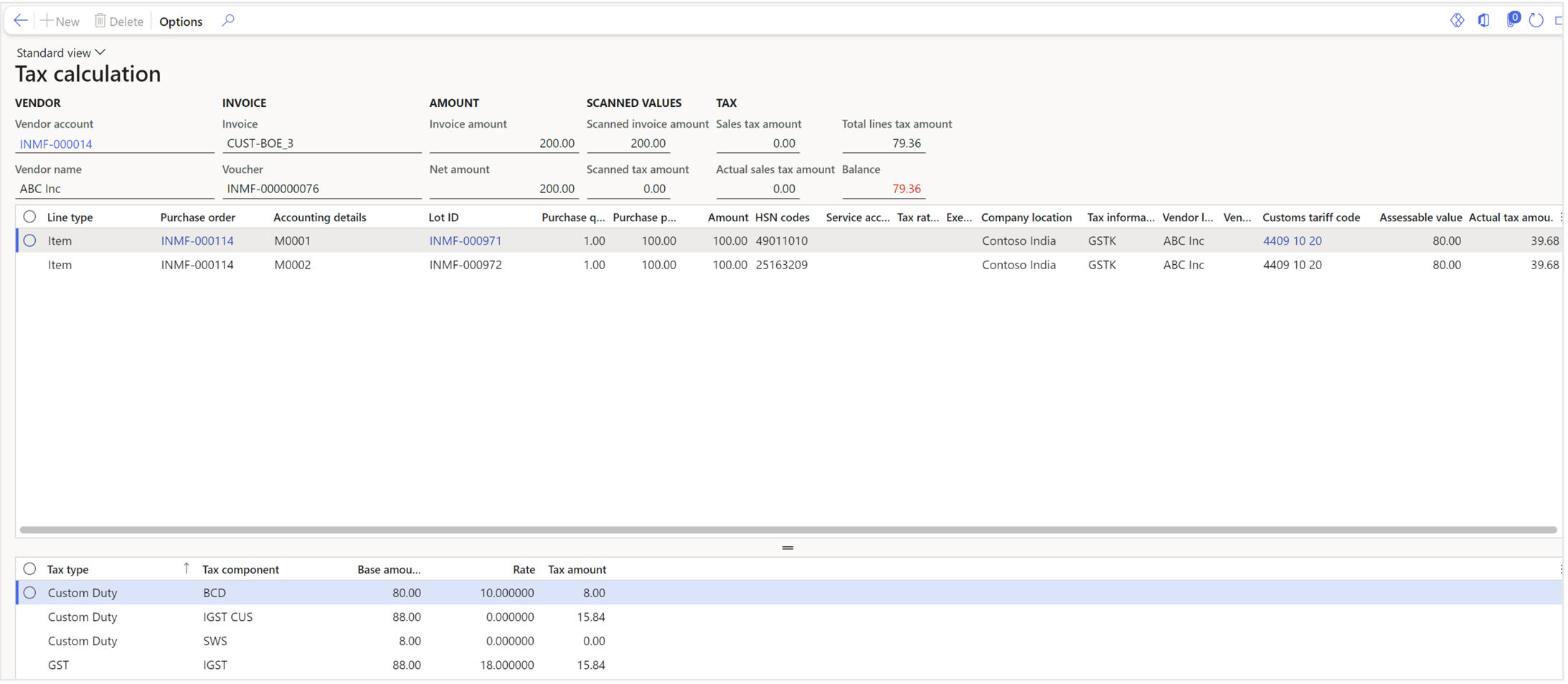Screen dimensions: 1568x684
Task: Select Lot ID INMF-000972 cell
Action: (466, 265)
